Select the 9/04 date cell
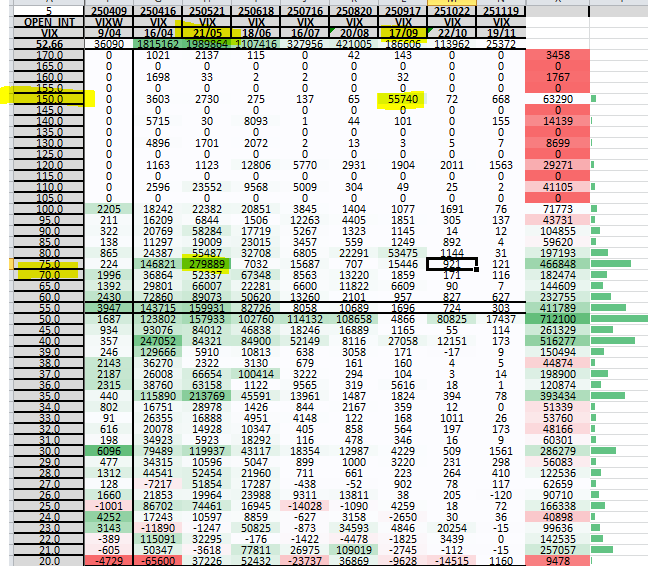 coord(109,33)
